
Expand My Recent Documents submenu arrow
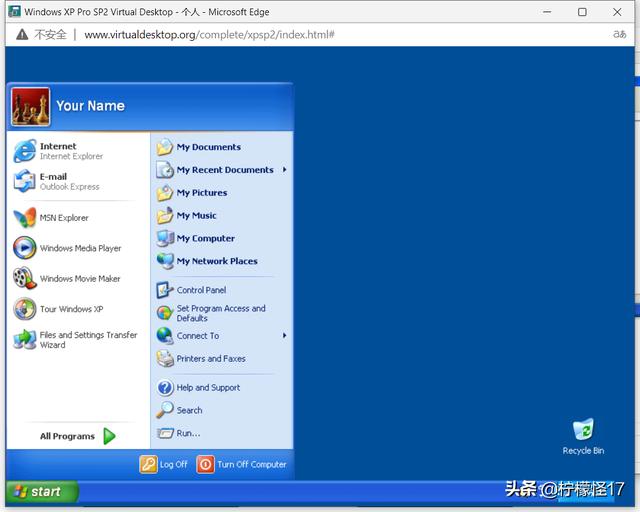point(284,169)
